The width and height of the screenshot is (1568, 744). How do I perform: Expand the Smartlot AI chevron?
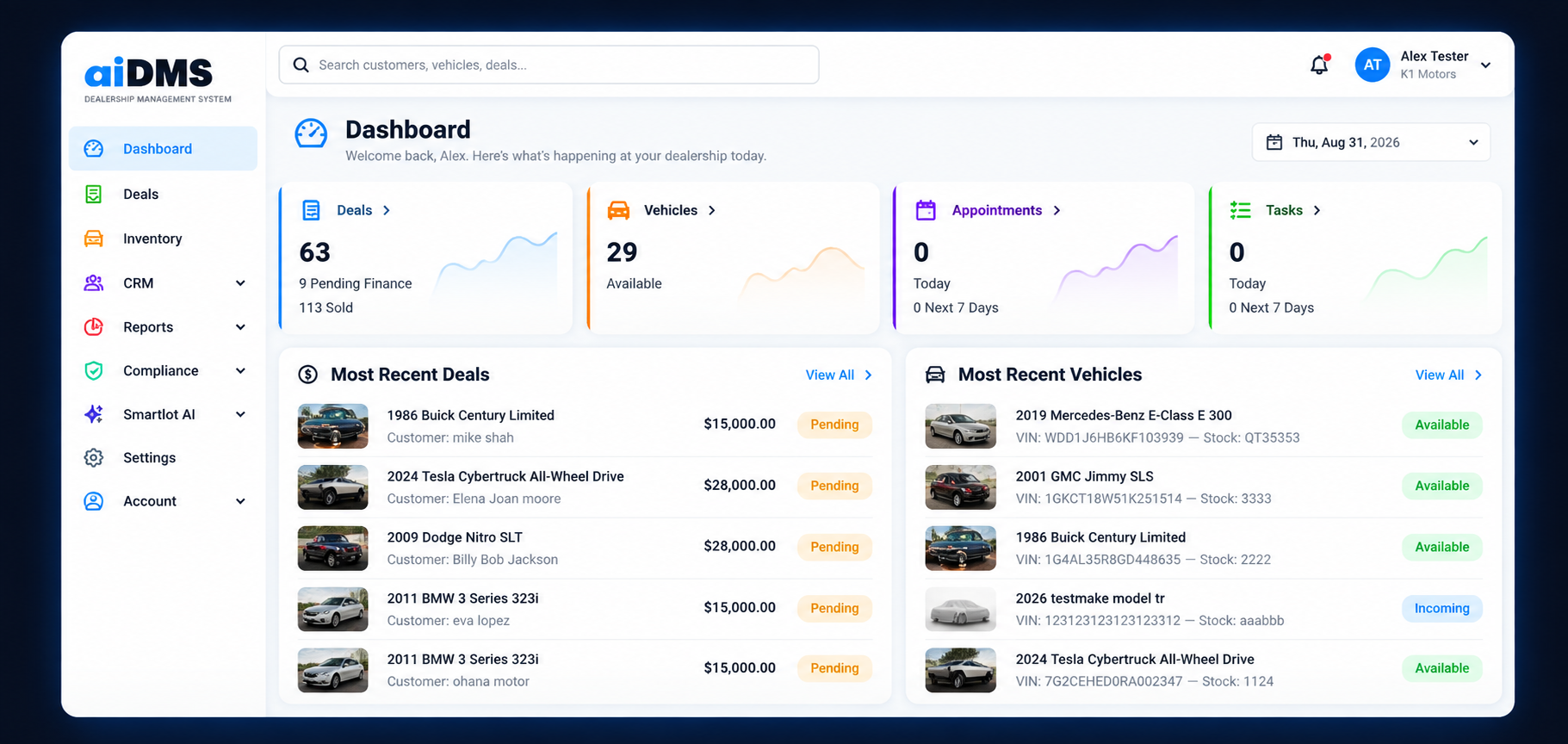click(x=240, y=415)
